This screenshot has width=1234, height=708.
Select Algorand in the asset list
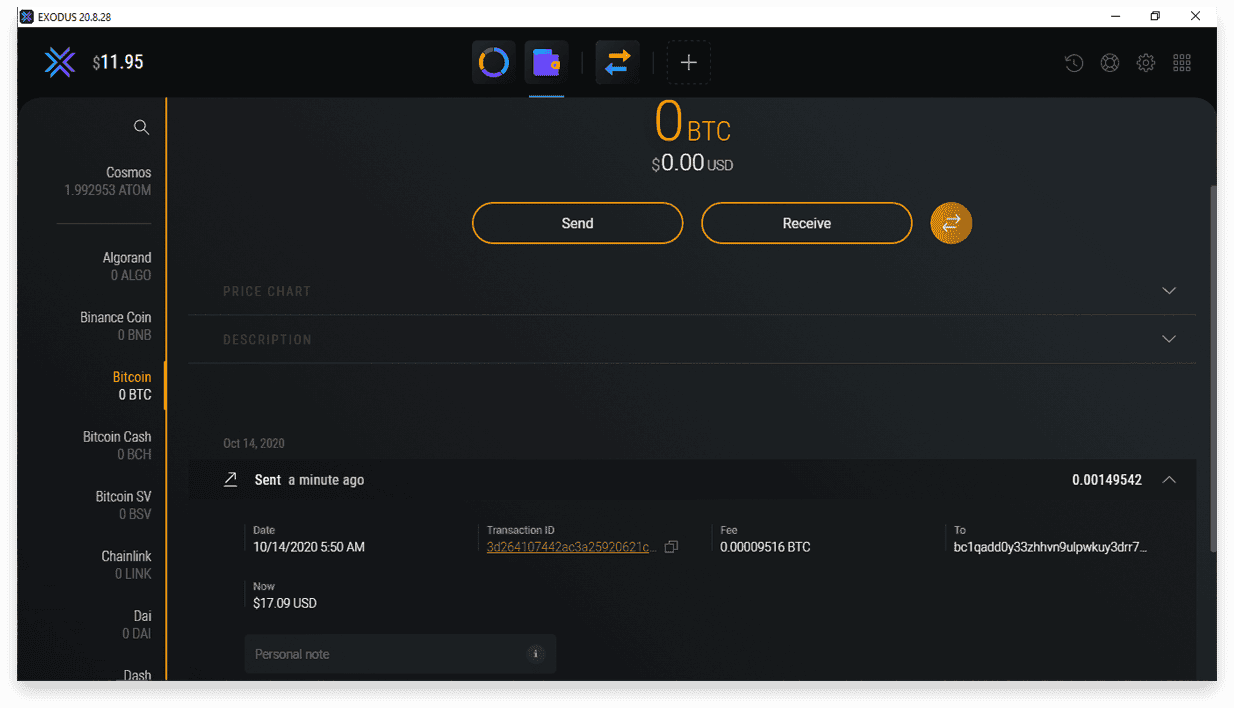(126, 266)
